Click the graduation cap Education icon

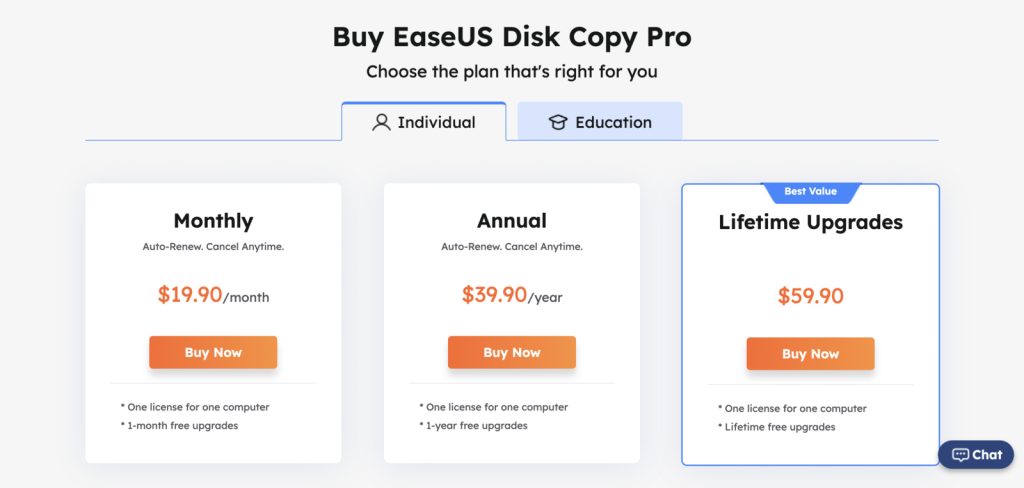coord(558,123)
